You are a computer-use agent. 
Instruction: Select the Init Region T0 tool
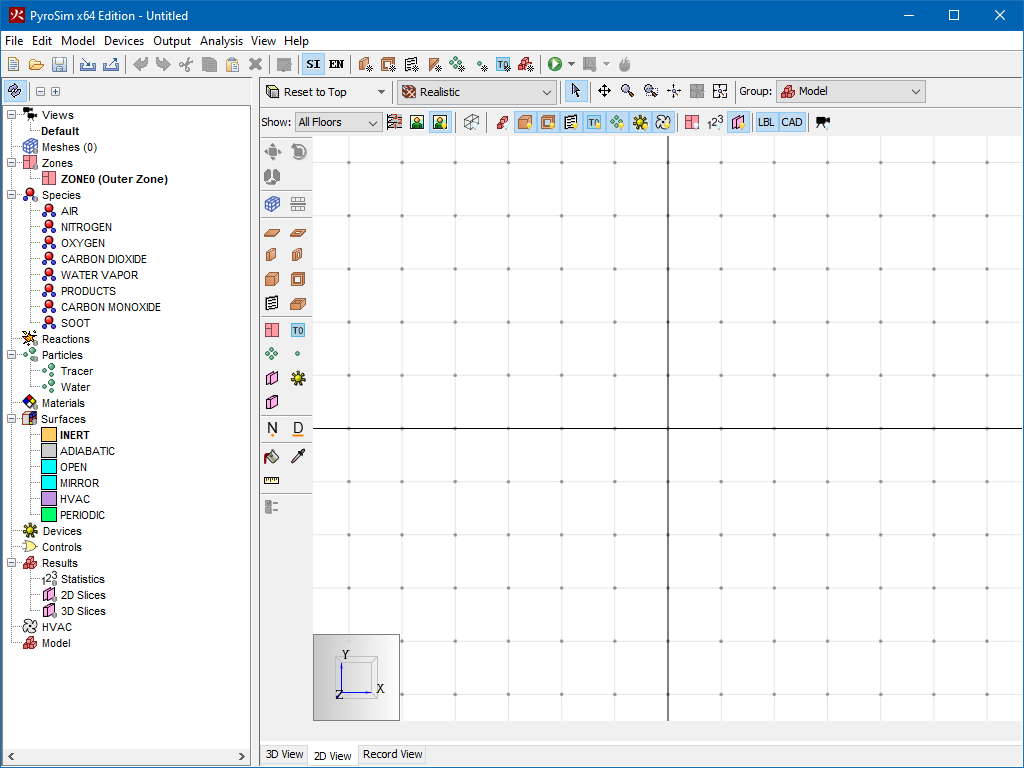coord(298,330)
